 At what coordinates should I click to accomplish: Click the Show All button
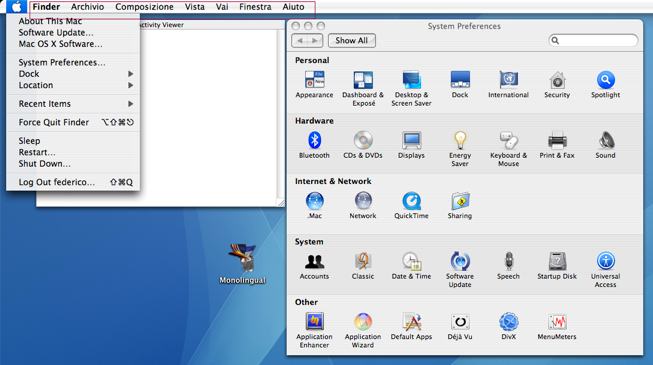pyautogui.click(x=351, y=40)
